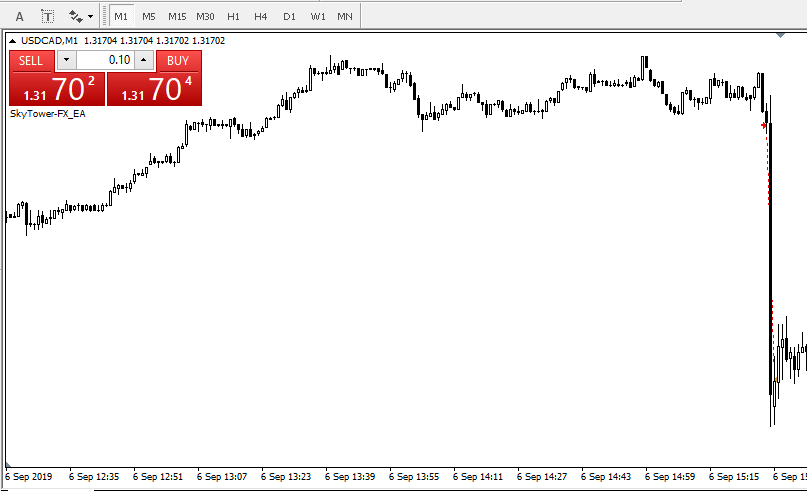Select the text label T tool
This screenshot has height=491, width=807.
click(x=47, y=16)
